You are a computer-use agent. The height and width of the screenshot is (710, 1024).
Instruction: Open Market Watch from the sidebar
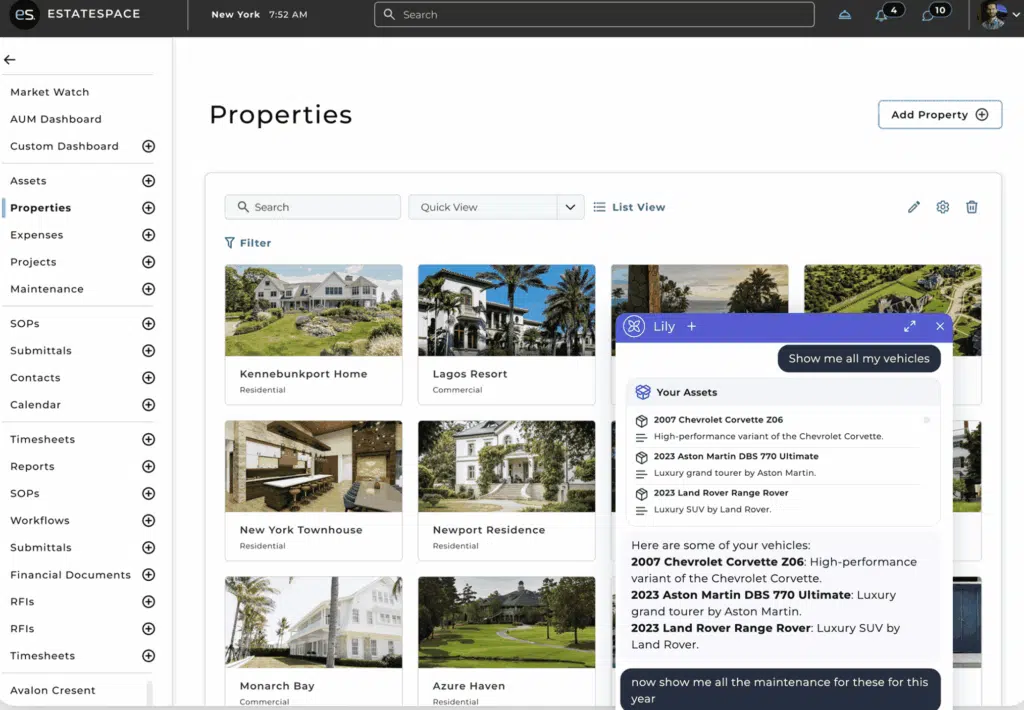coord(48,91)
